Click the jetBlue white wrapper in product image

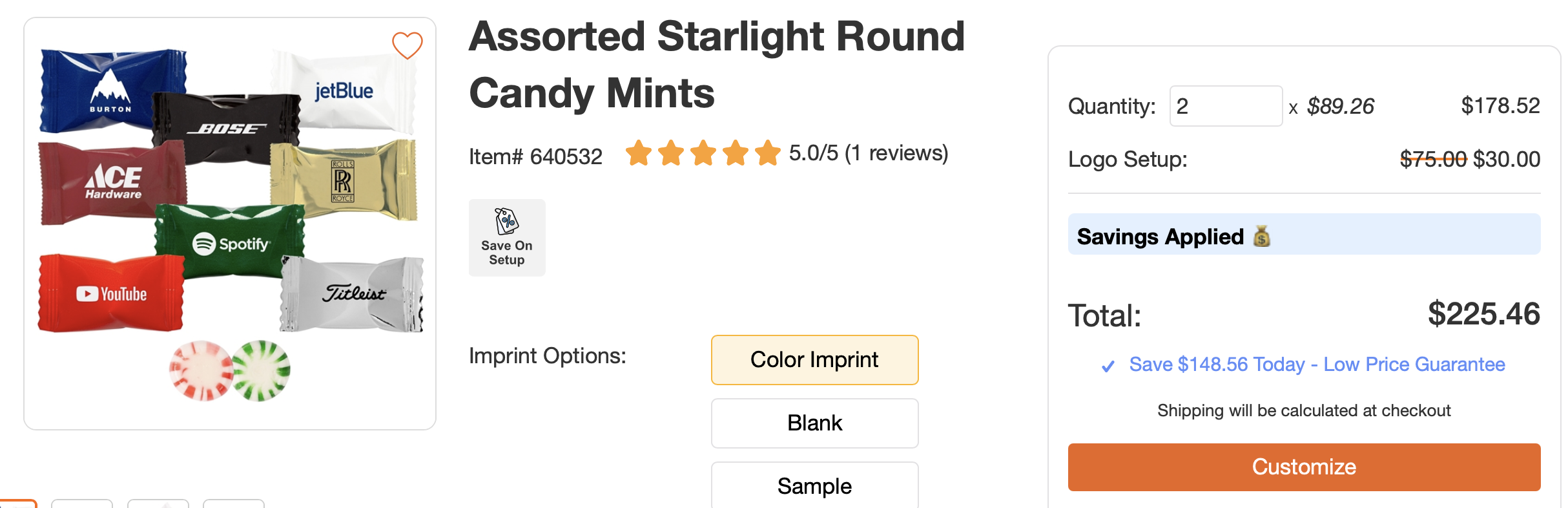345,92
